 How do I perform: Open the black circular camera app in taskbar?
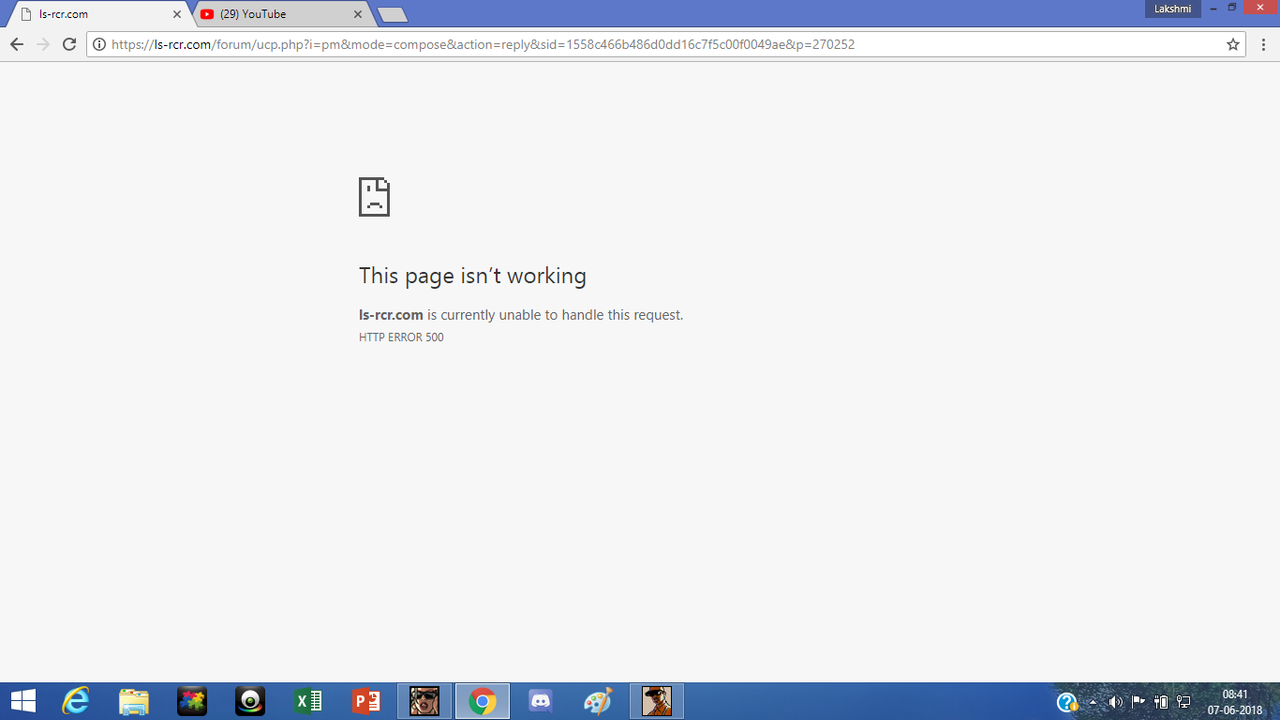[x=250, y=702]
